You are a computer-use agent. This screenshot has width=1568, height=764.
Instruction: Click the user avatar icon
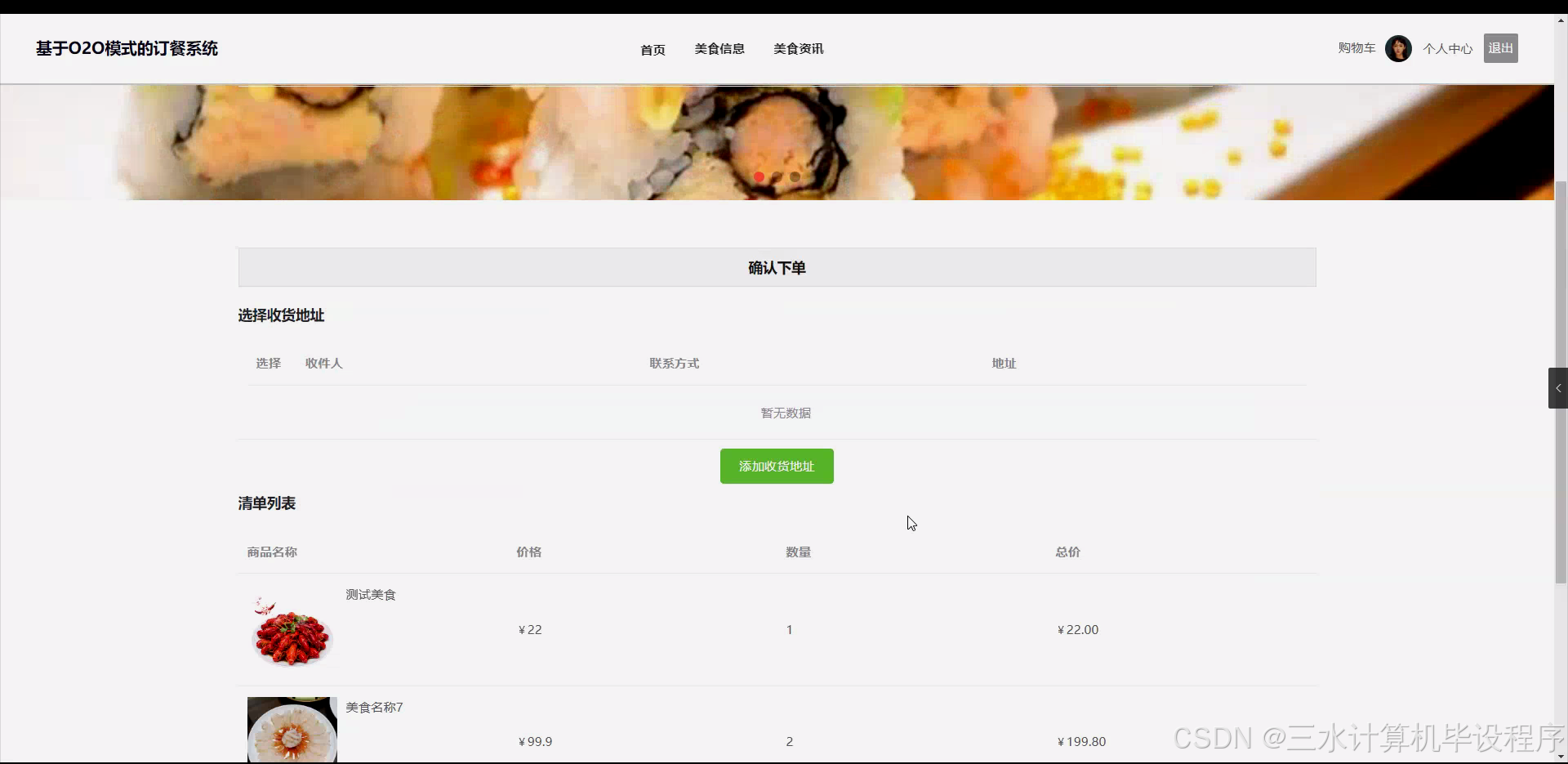(1398, 48)
